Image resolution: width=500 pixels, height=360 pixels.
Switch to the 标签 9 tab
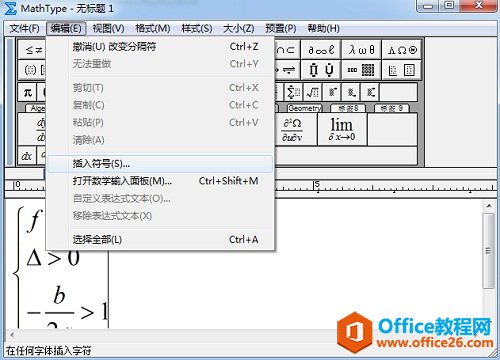point(392,108)
